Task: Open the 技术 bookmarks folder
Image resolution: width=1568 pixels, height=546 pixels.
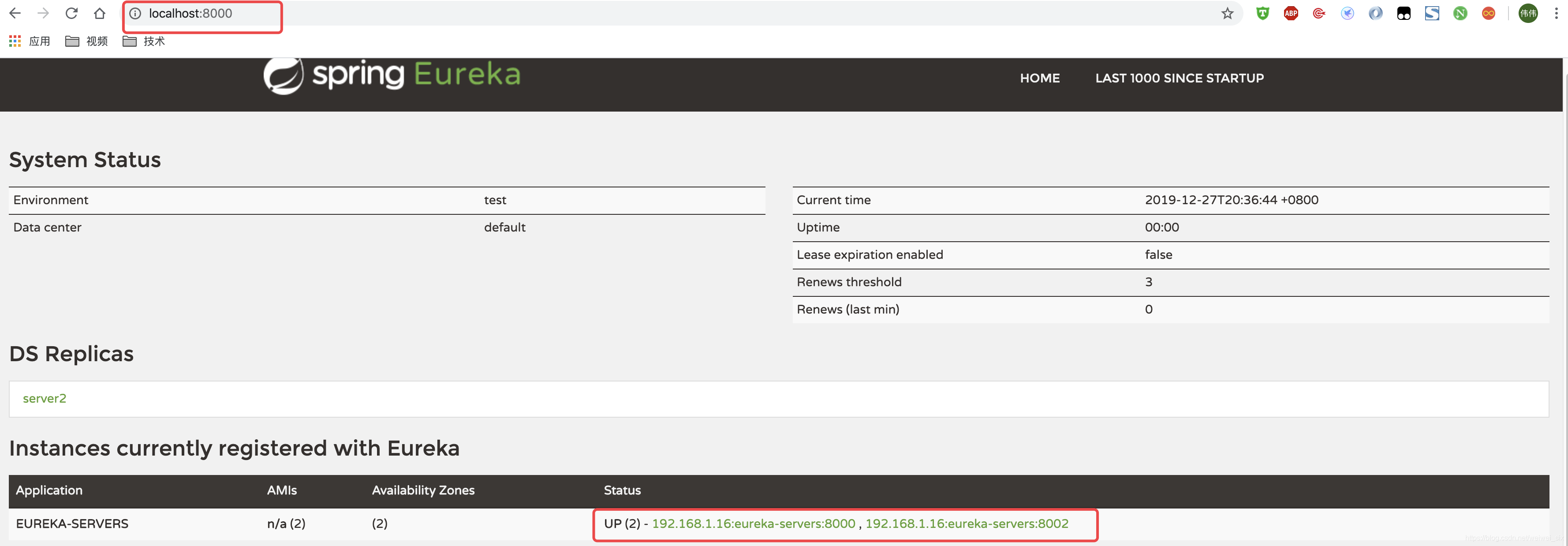Action: 144,41
